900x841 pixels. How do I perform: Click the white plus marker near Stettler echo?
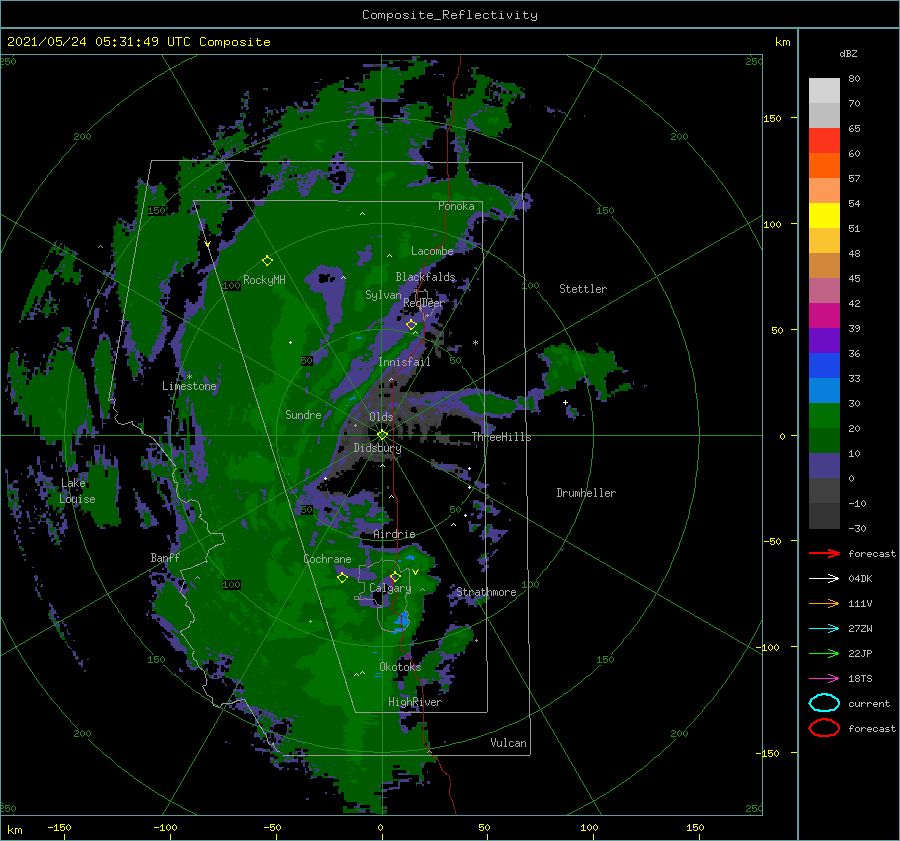(565, 402)
